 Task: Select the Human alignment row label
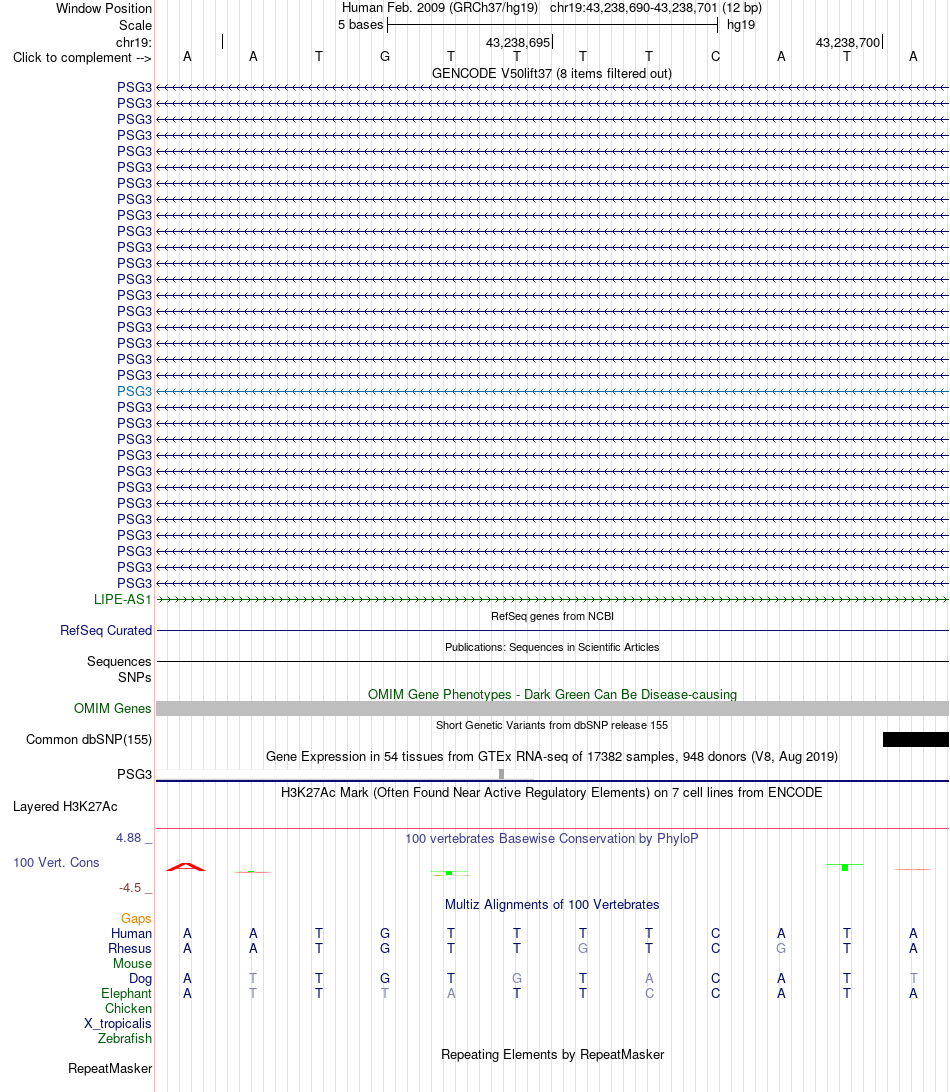click(x=131, y=934)
